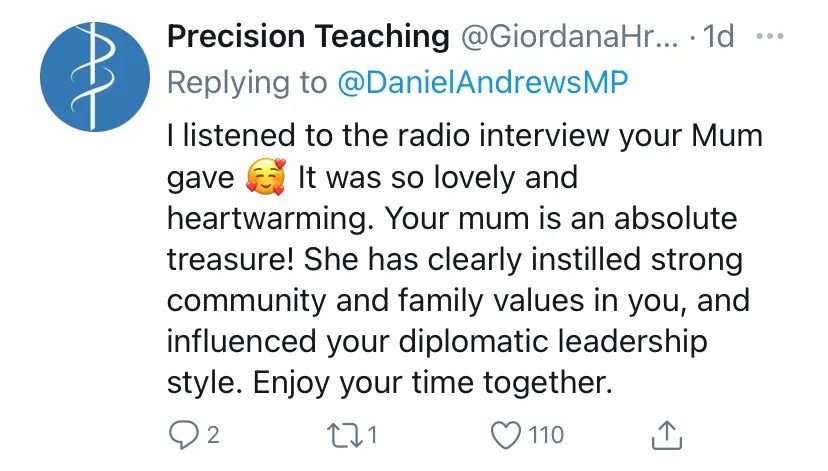This screenshot has height=471, width=828.
Task: Tap the 1d timestamp
Action: coord(719,36)
